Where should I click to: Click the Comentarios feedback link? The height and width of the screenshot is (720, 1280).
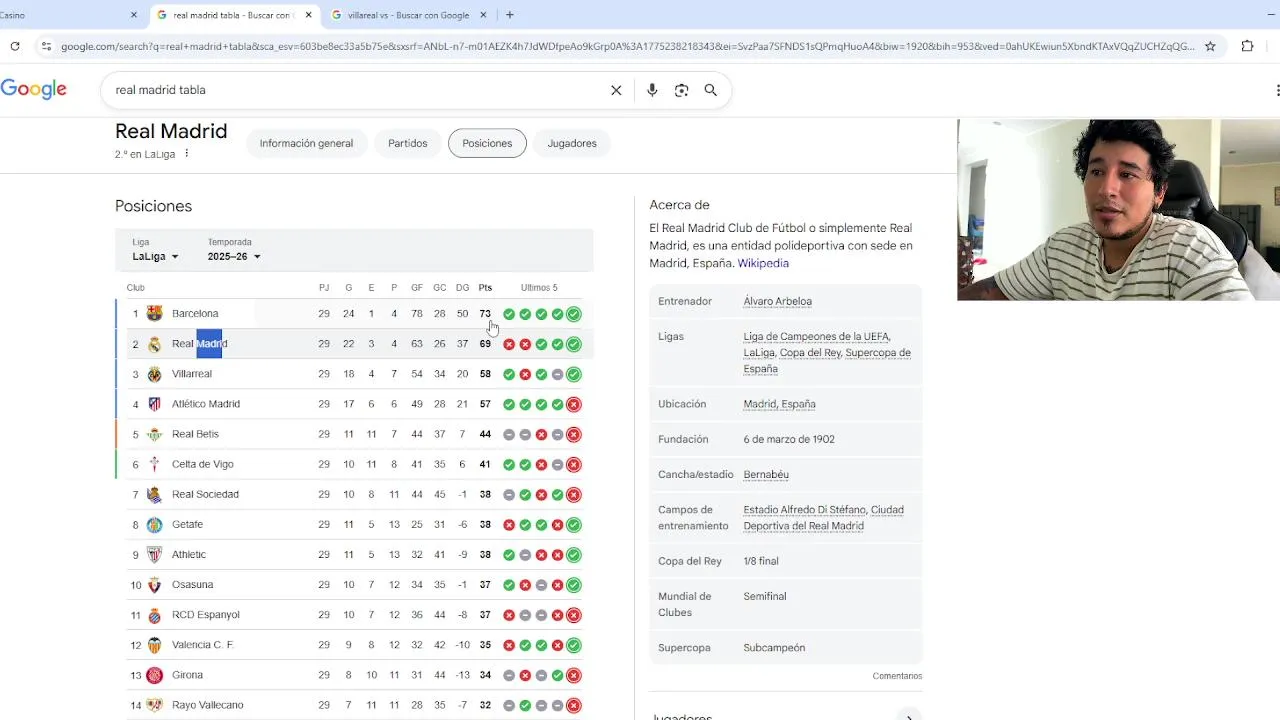click(897, 676)
